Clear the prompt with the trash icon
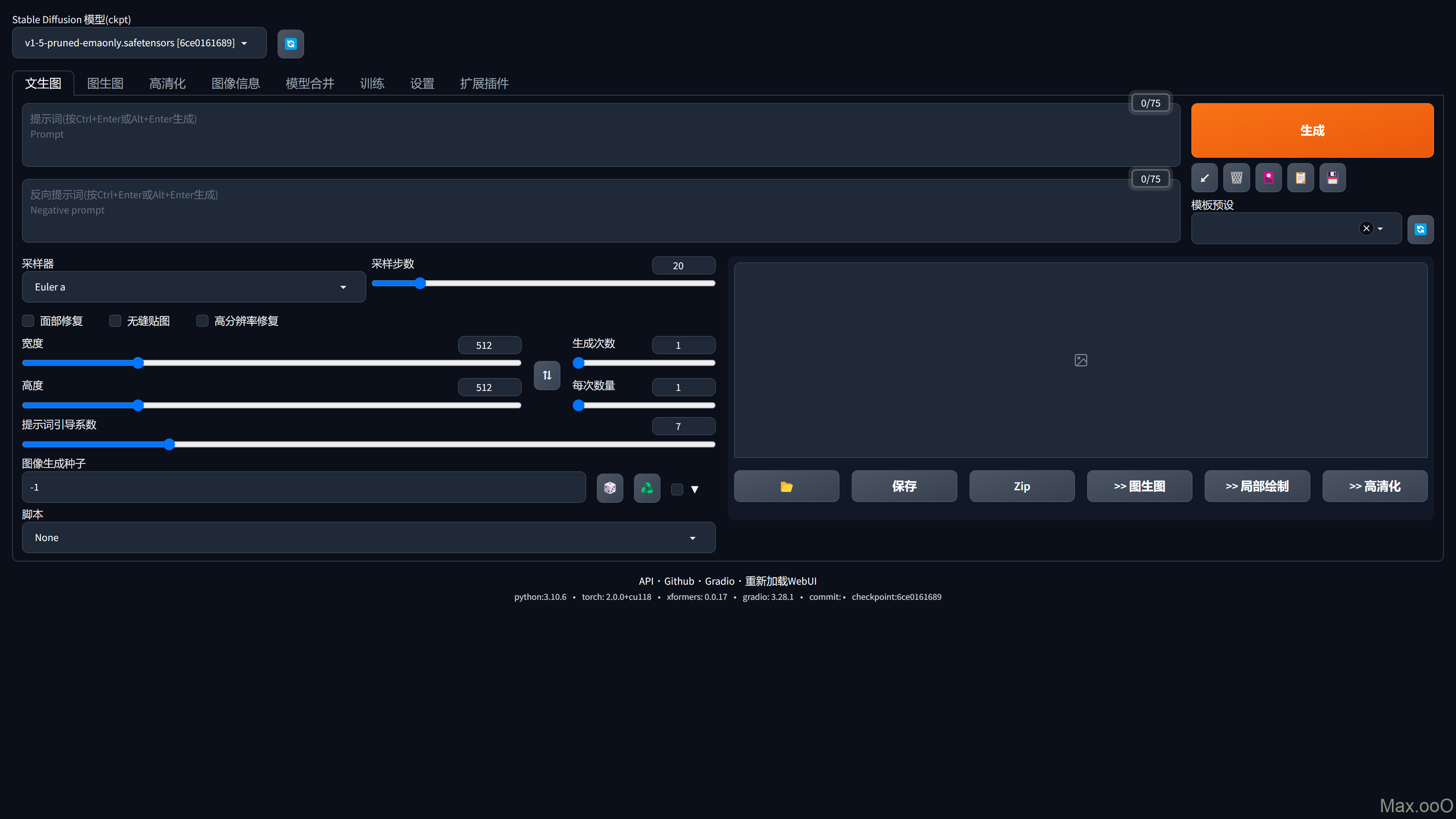 (1236, 178)
